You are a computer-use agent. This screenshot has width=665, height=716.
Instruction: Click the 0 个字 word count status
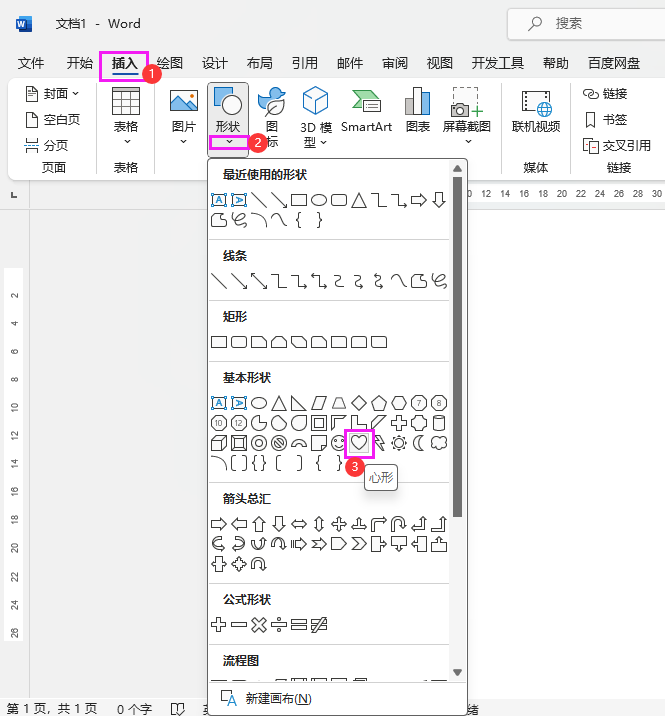pyautogui.click(x=134, y=709)
